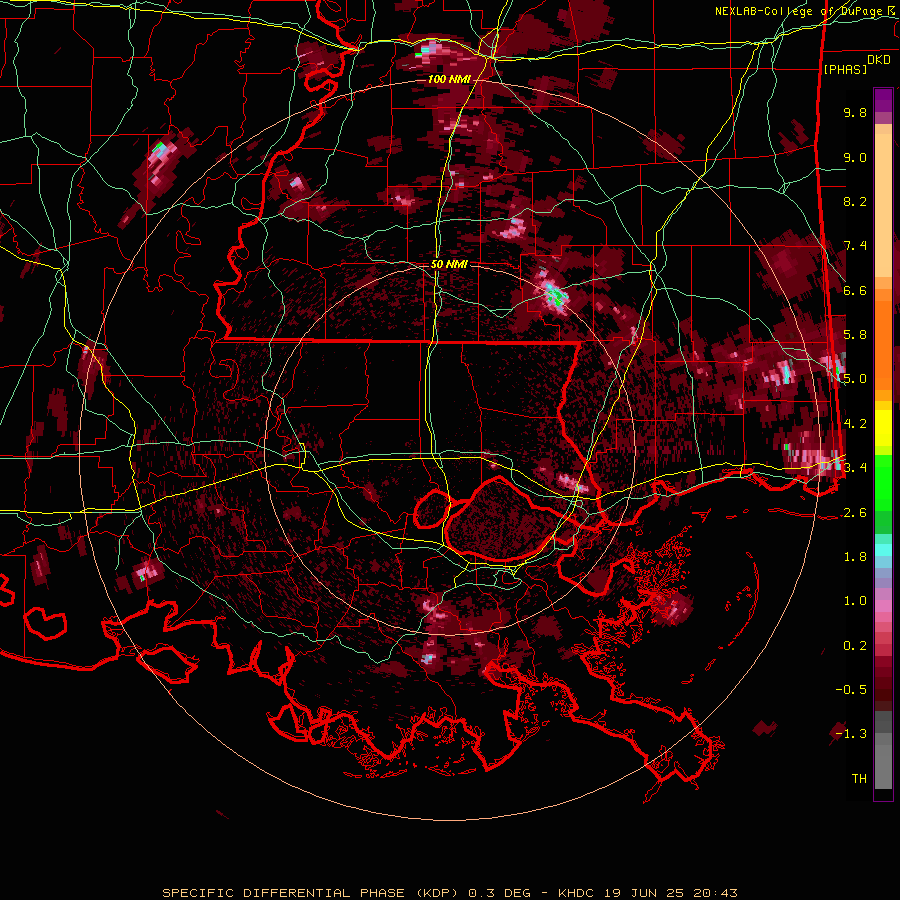Pick the orange segment of the color bar
The width and height of the screenshot is (900, 900).
[x=883, y=344]
